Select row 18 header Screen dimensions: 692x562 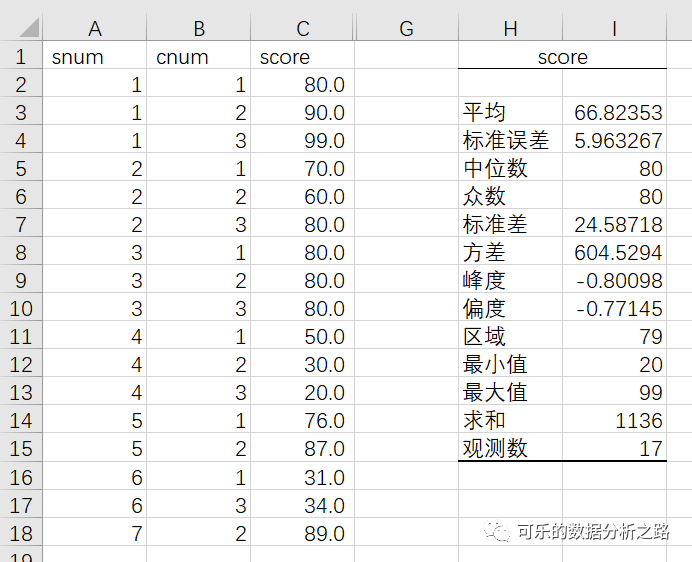click(x=21, y=533)
